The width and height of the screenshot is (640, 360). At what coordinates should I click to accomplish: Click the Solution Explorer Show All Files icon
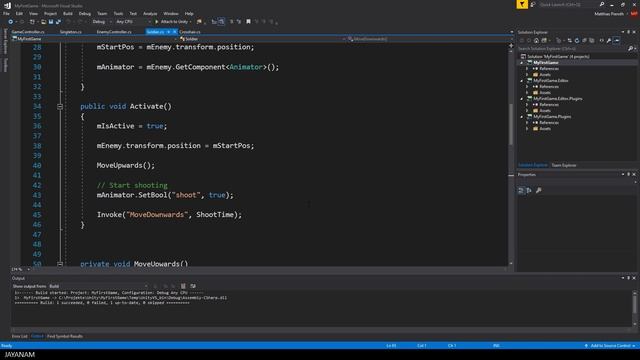click(591, 40)
